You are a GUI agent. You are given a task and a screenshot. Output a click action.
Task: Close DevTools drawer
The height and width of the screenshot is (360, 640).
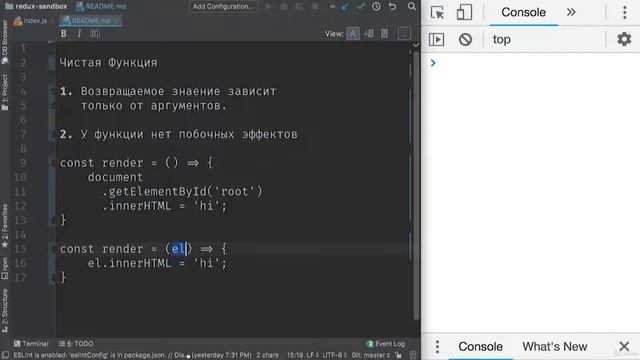pos(624,347)
